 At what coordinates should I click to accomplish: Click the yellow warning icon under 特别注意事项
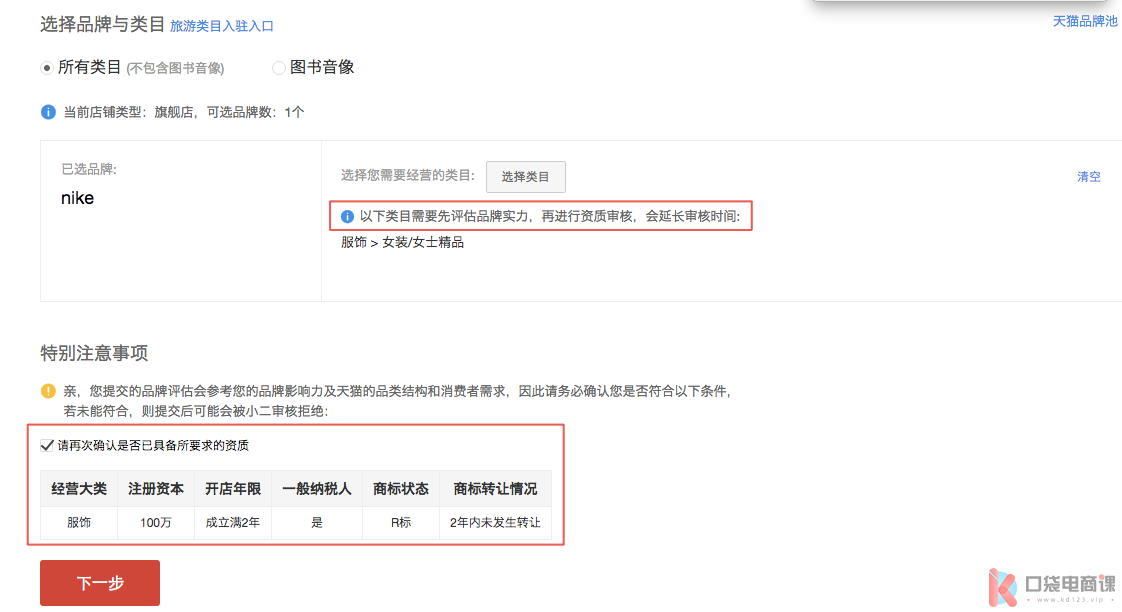click(48, 391)
